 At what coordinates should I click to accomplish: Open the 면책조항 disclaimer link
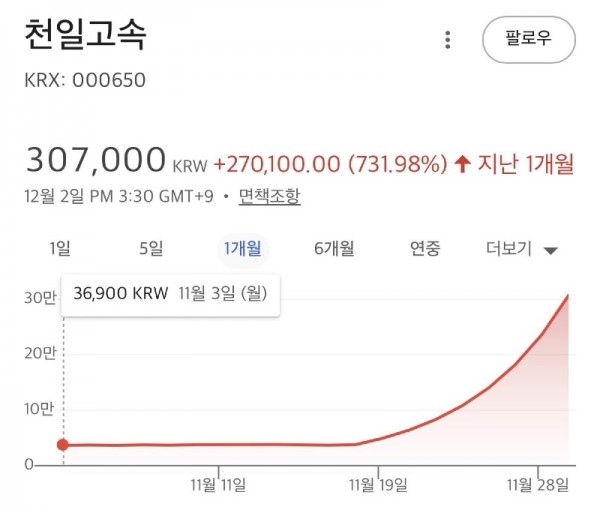(x=269, y=196)
